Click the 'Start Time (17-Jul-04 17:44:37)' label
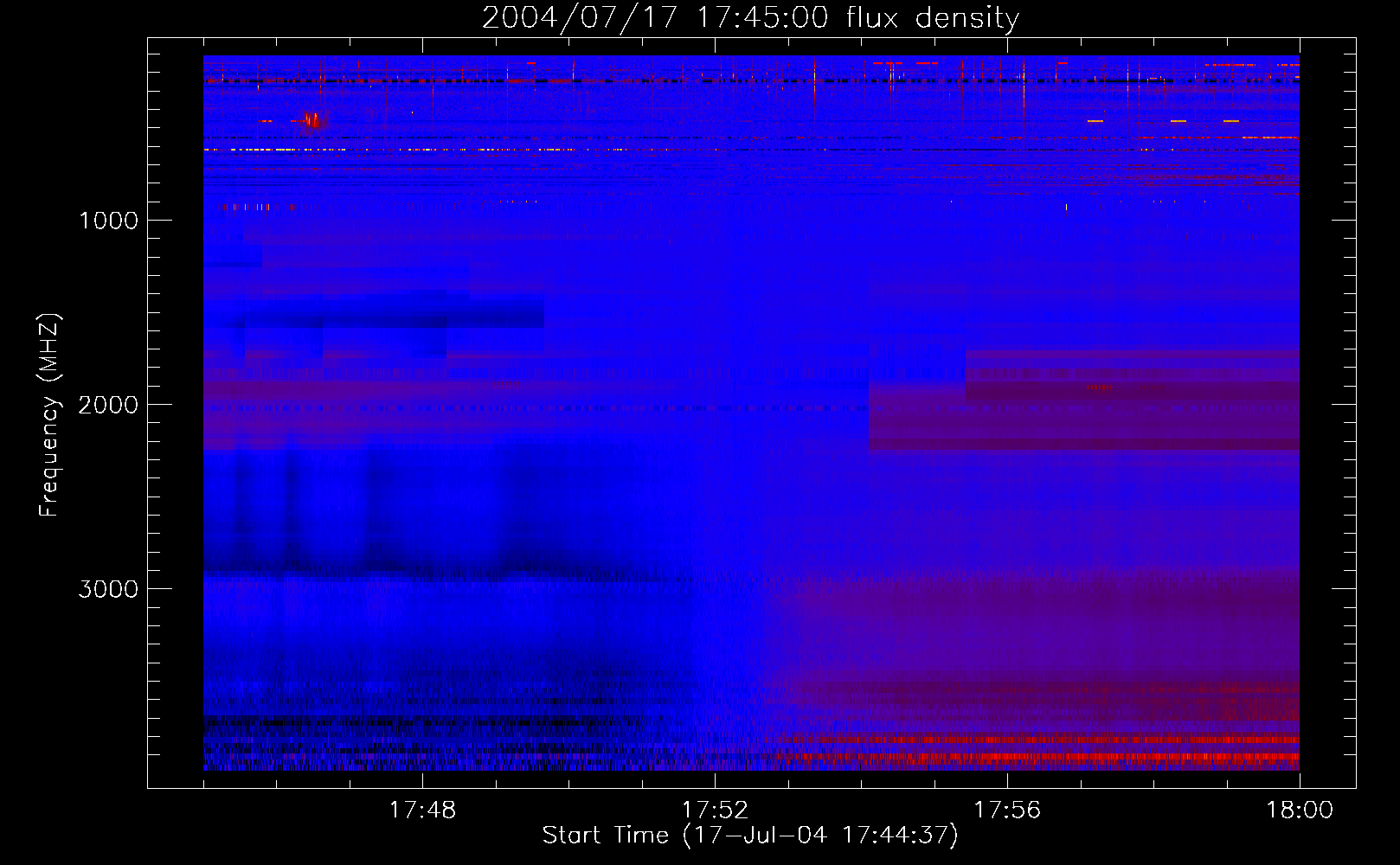Viewport: 1400px width, 865px height. pos(750,836)
